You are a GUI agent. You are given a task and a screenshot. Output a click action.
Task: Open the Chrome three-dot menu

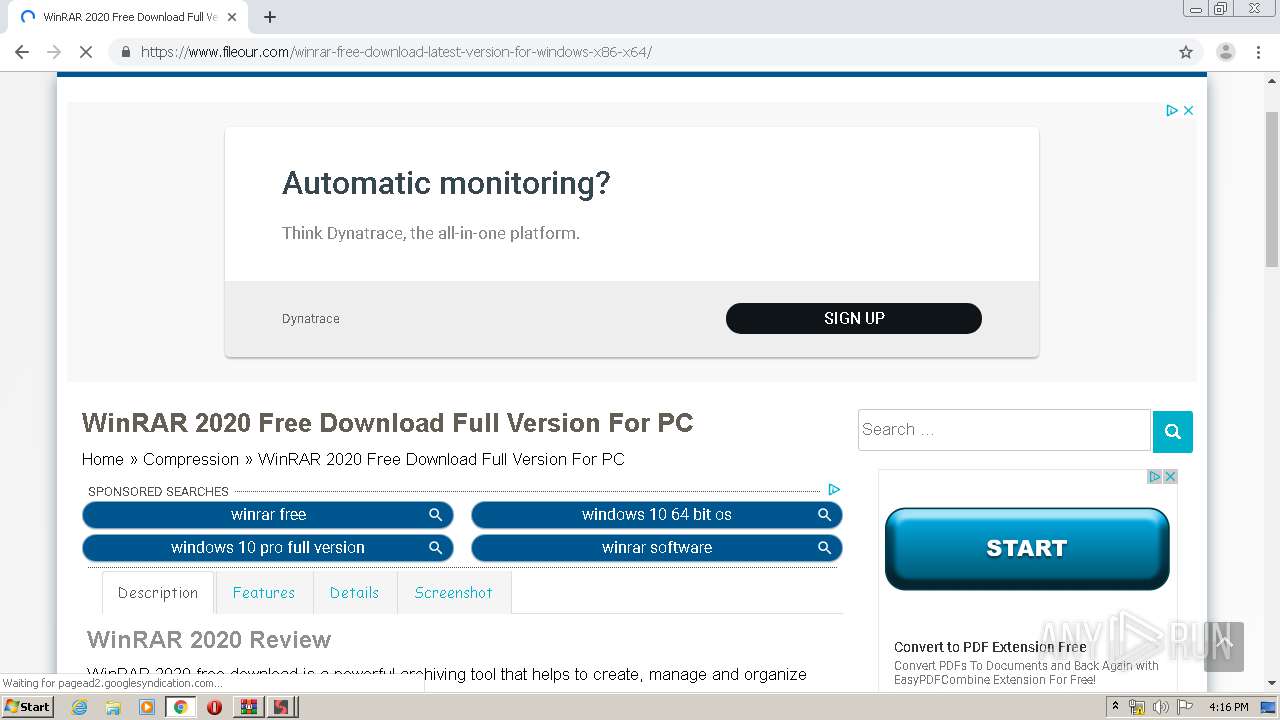[1258, 52]
